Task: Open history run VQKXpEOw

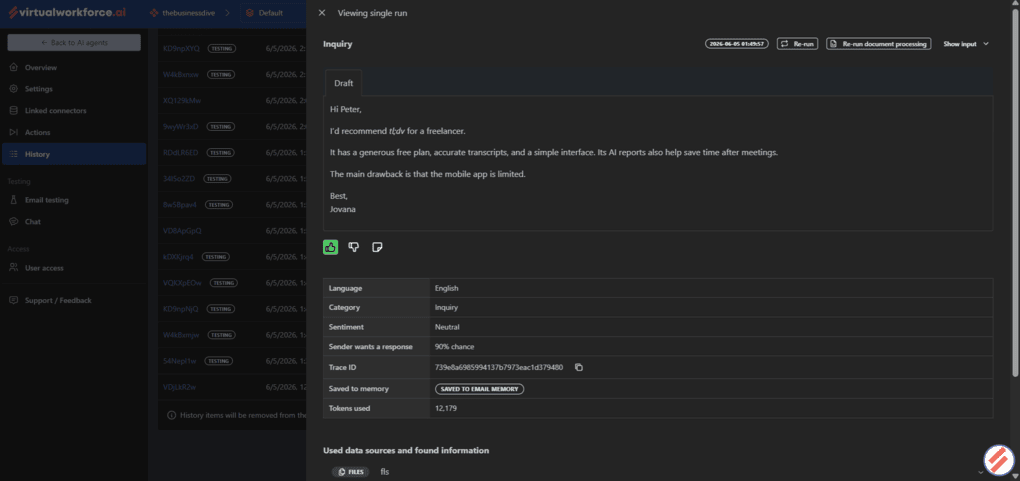Action: (x=183, y=282)
